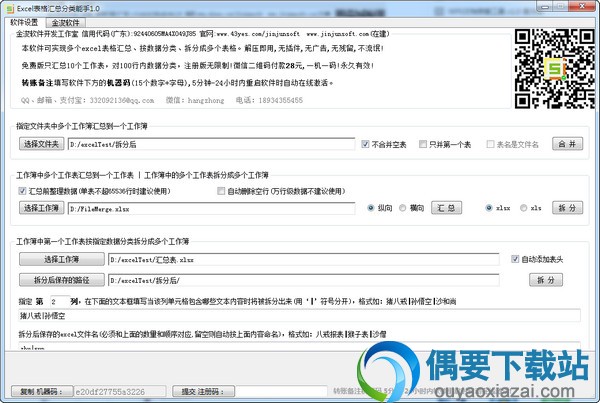Close the Excel表格汇总分类能手 window

tap(582, 6)
